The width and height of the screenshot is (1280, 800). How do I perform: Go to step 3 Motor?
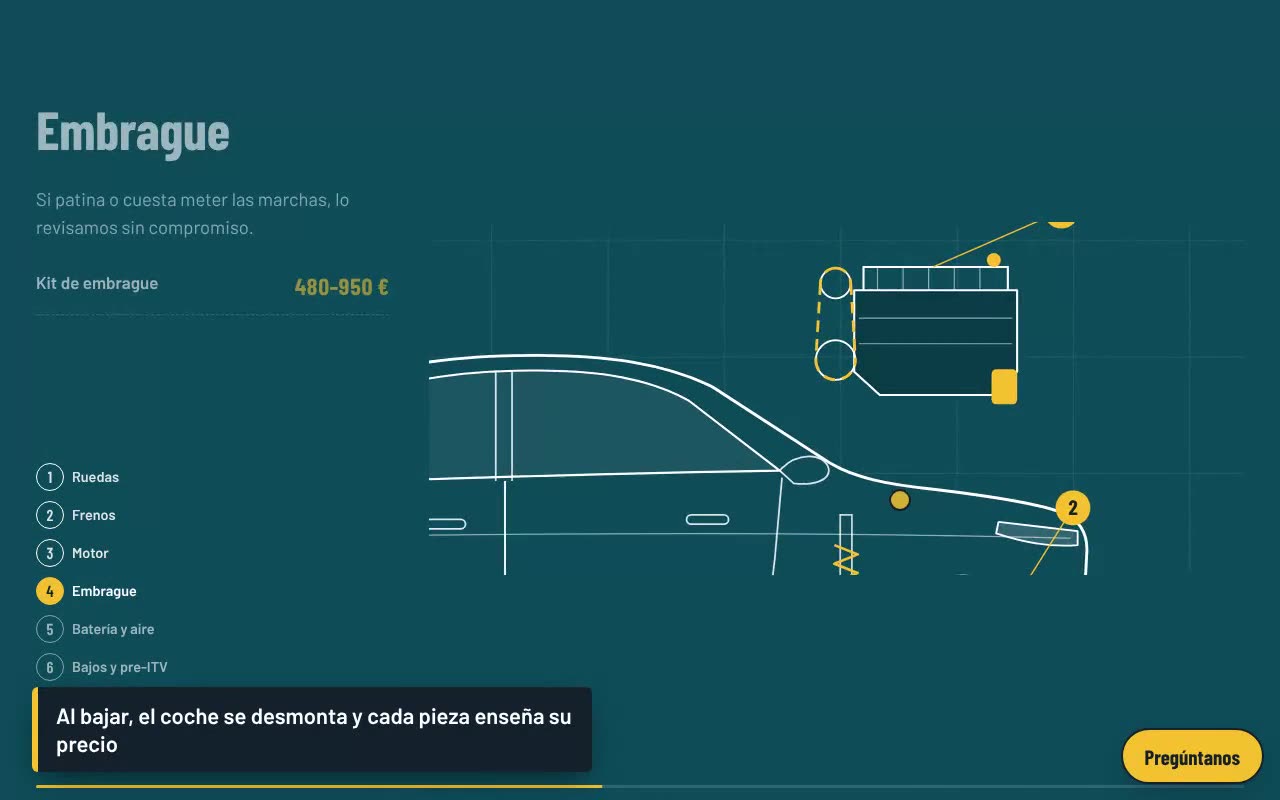click(73, 553)
